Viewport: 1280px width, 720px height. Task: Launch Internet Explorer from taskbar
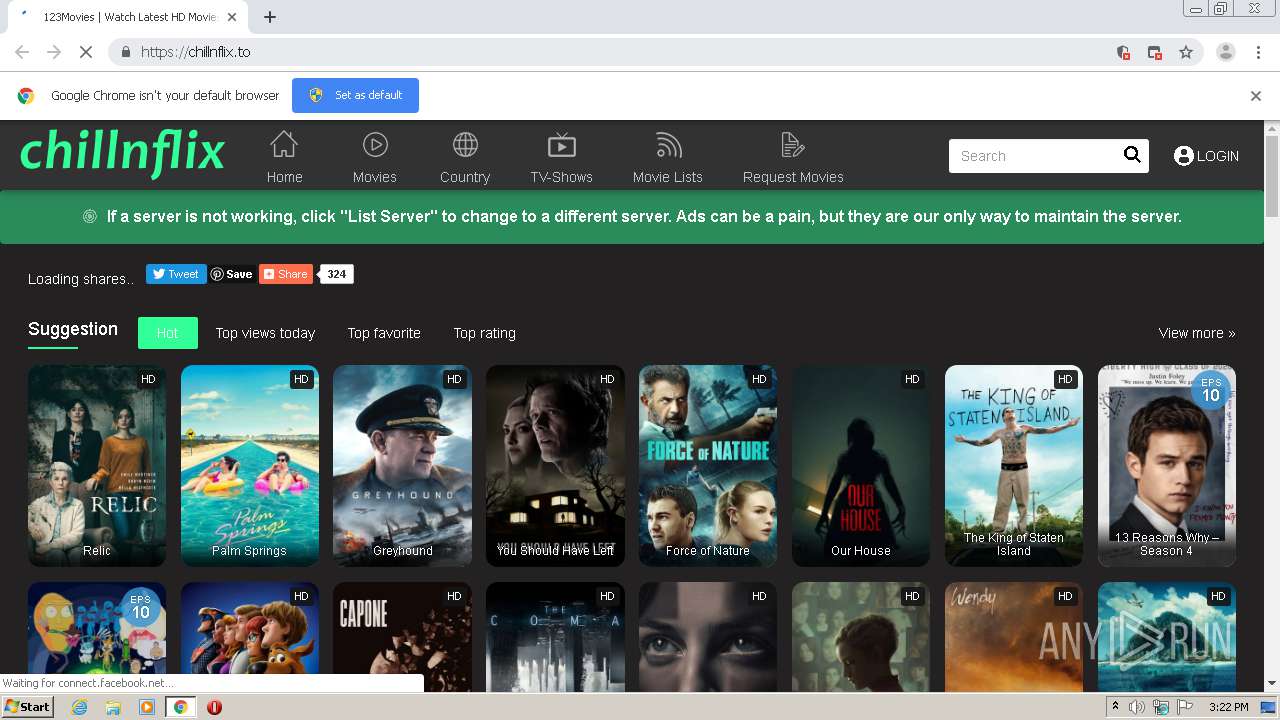click(x=79, y=707)
